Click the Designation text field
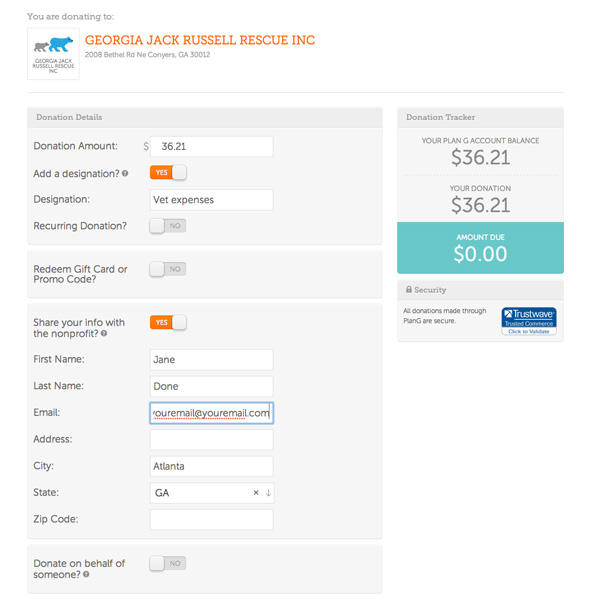Viewport: 600px width, 598px height. pos(212,200)
